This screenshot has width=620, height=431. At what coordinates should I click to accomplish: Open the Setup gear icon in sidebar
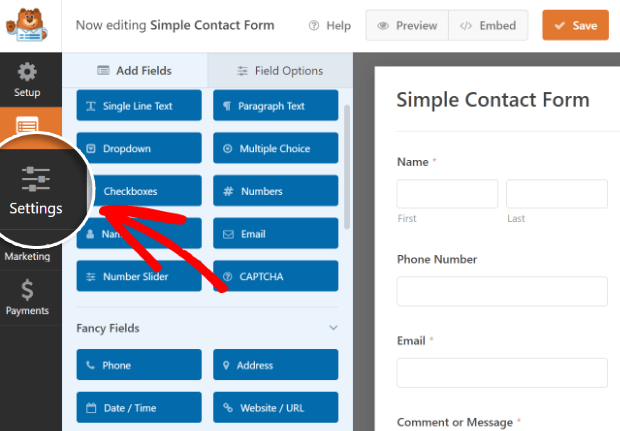(28, 73)
